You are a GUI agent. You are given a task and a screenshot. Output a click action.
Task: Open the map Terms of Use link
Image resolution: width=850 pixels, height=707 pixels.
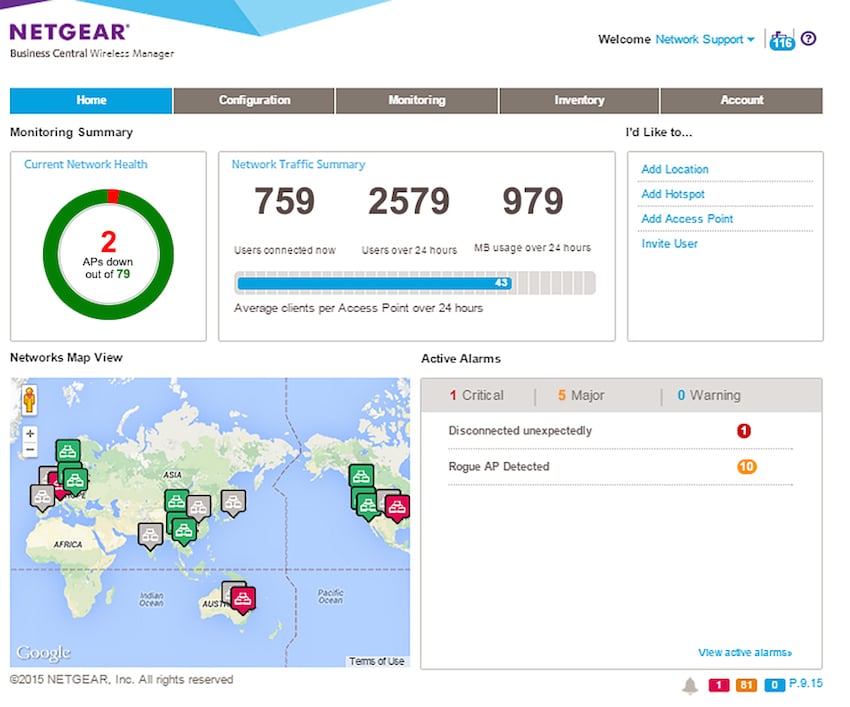pyautogui.click(x=377, y=661)
